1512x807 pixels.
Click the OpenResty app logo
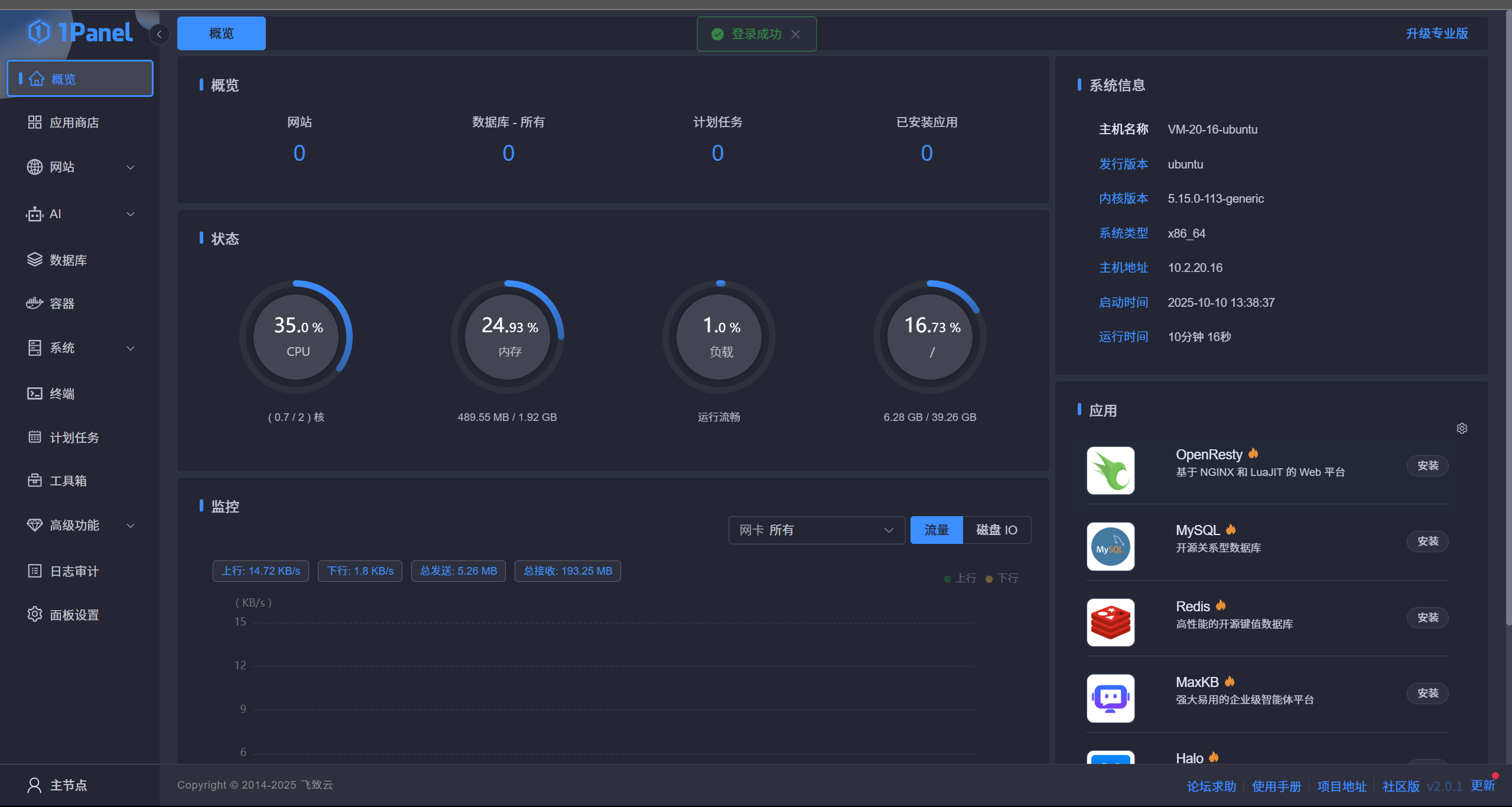tap(1110, 471)
